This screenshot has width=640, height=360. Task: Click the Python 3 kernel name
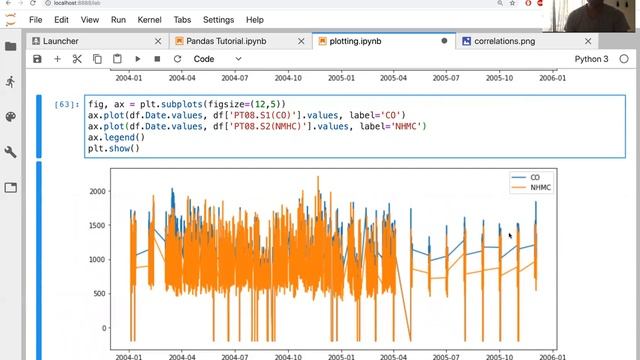tap(591, 59)
